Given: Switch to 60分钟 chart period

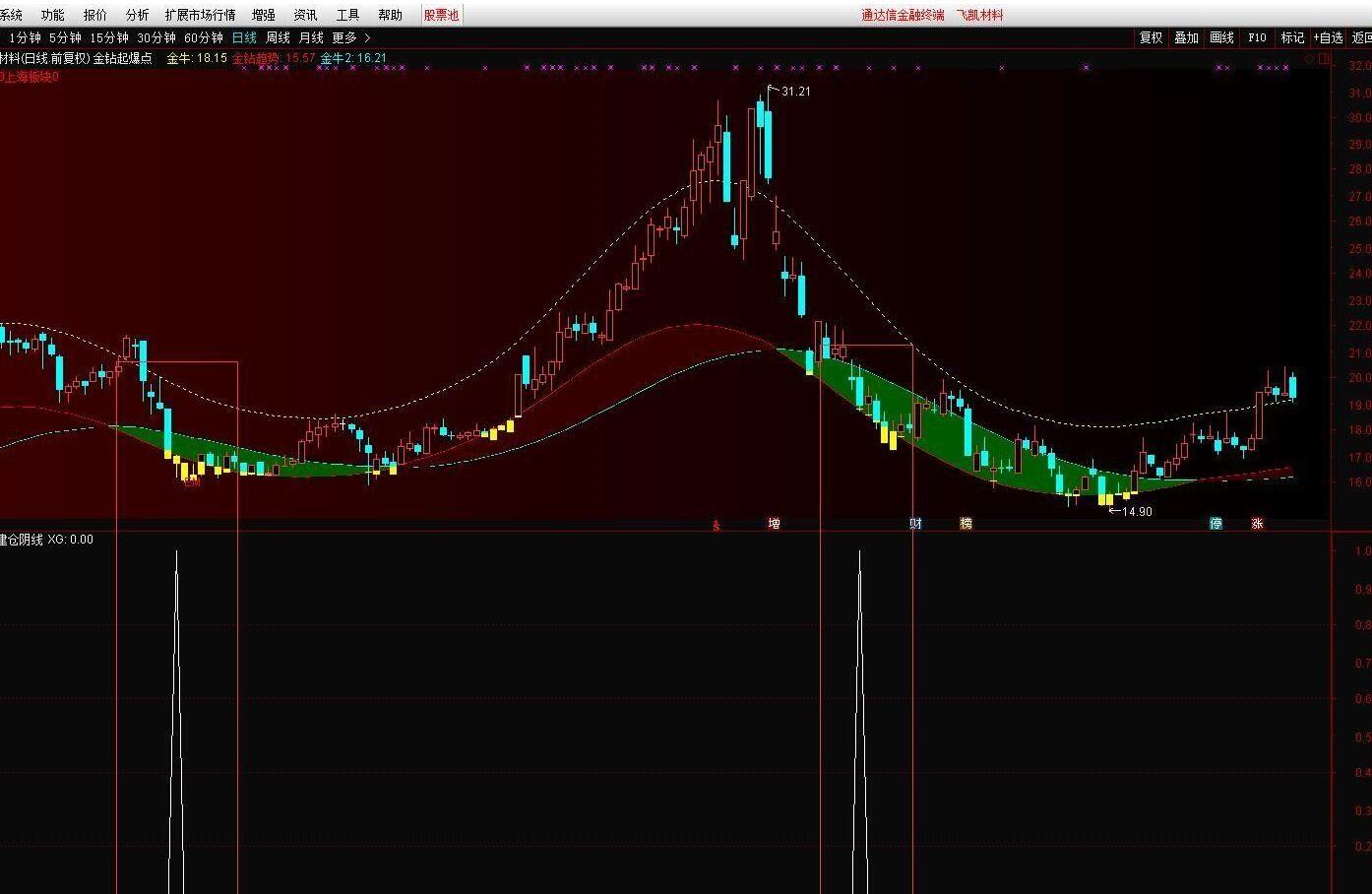Looking at the screenshot, I should (204, 37).
